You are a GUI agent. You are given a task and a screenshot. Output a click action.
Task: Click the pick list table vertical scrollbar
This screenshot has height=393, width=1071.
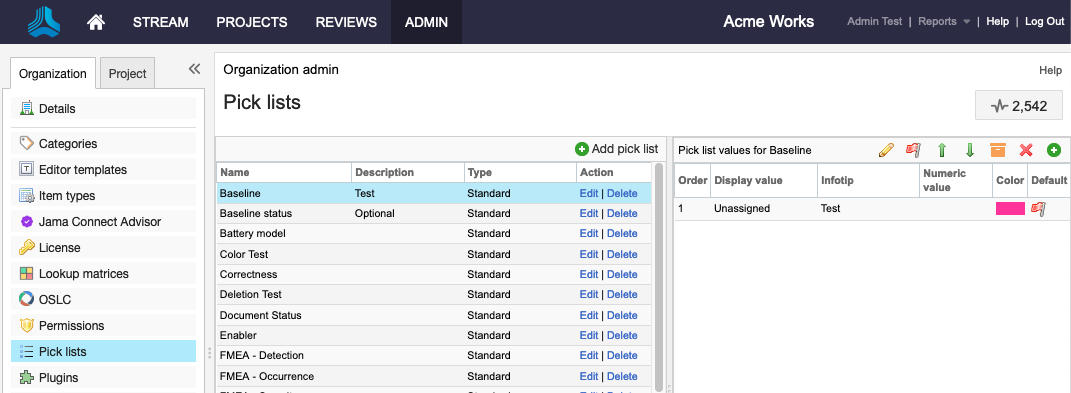[x=658, y=277]
